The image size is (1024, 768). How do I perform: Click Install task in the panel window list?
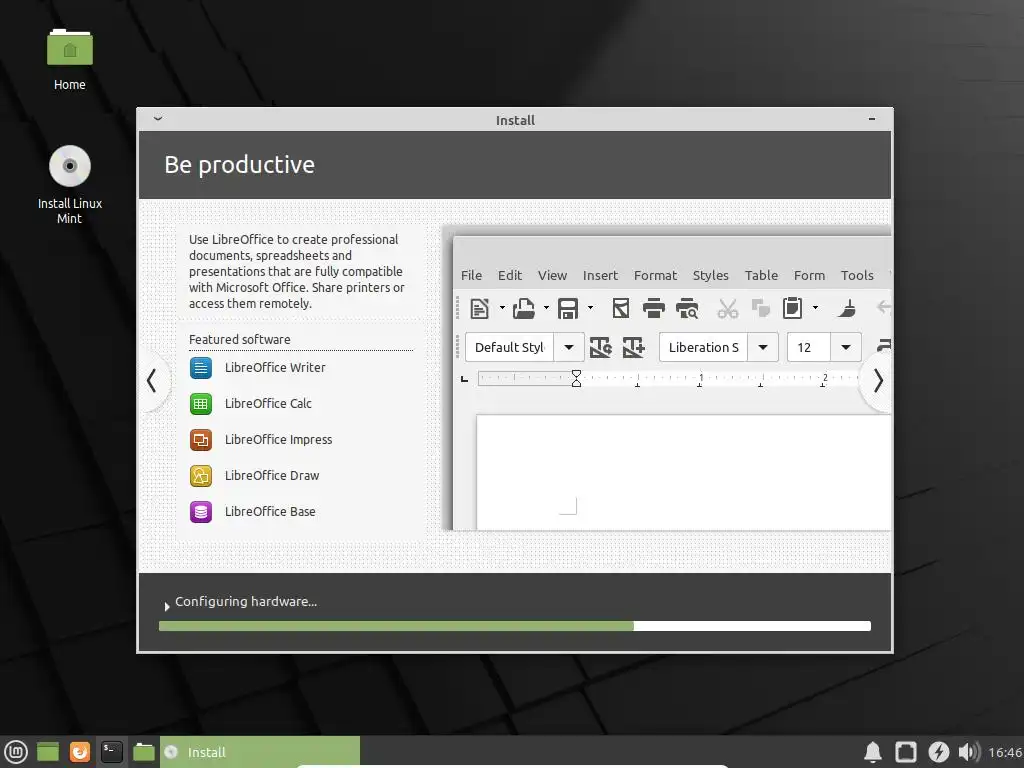coord(260,752)
